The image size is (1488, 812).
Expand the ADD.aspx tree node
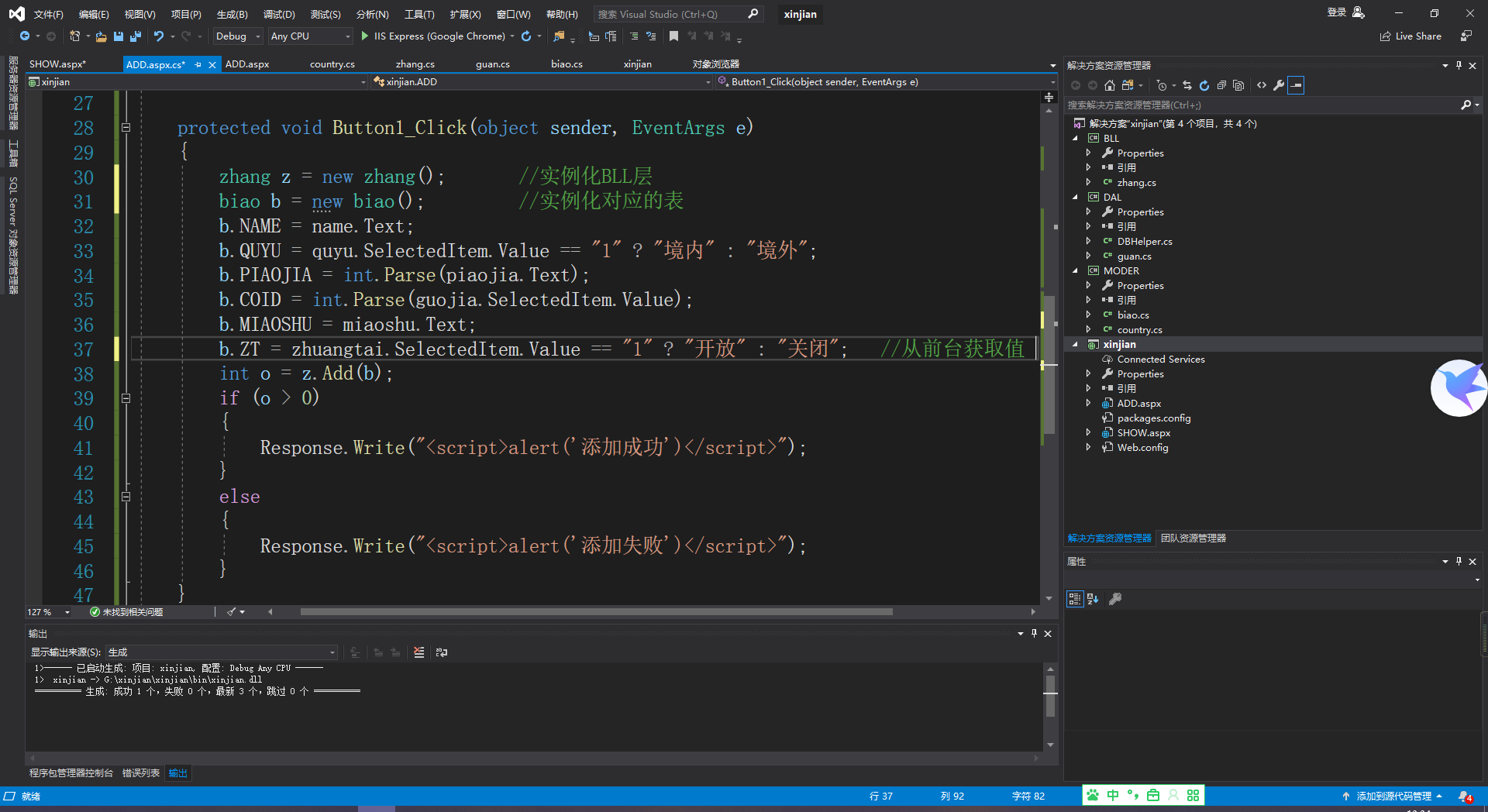click(1088, 404)
